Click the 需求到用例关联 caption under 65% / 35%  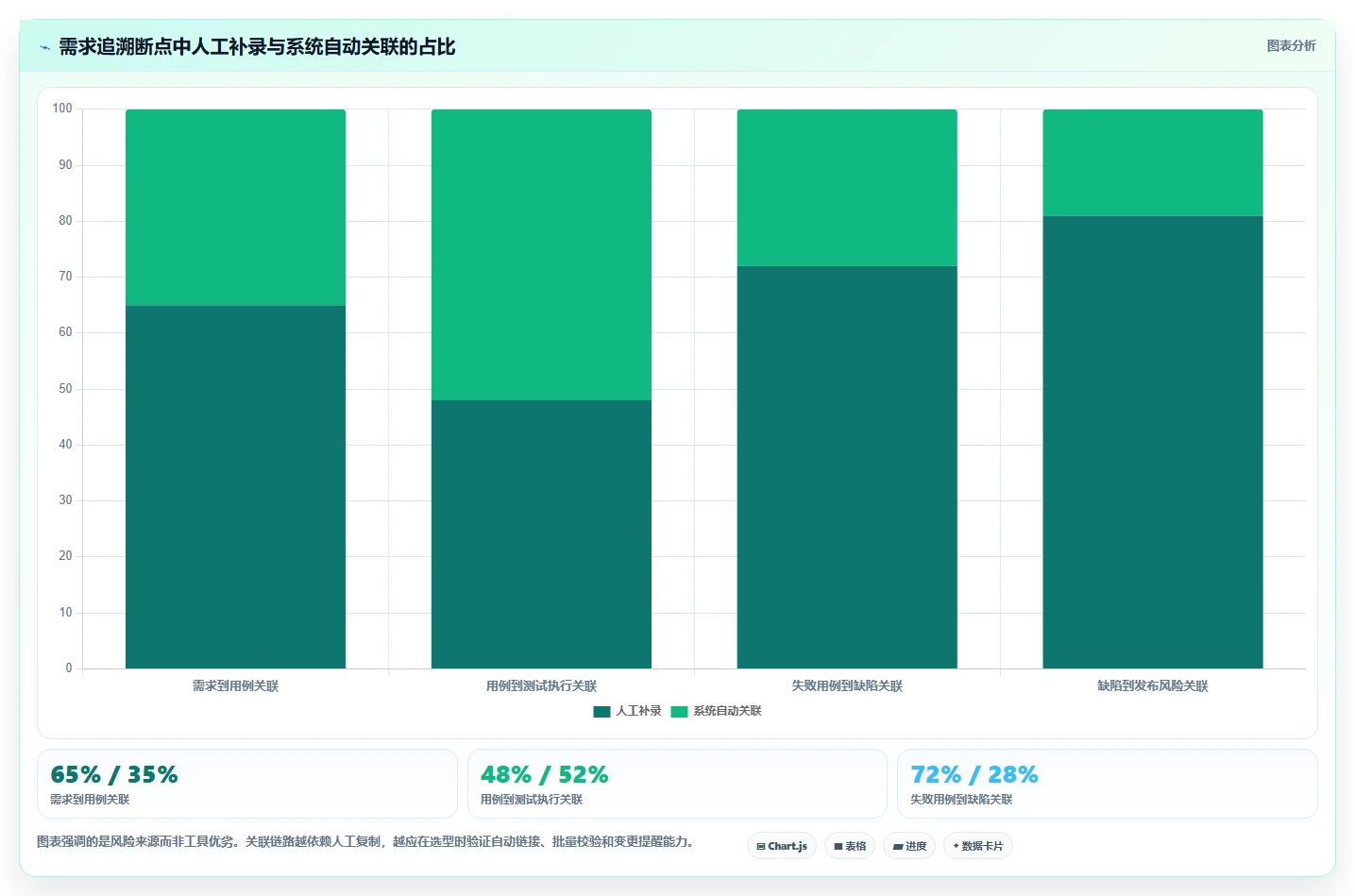tap(90, 800)
